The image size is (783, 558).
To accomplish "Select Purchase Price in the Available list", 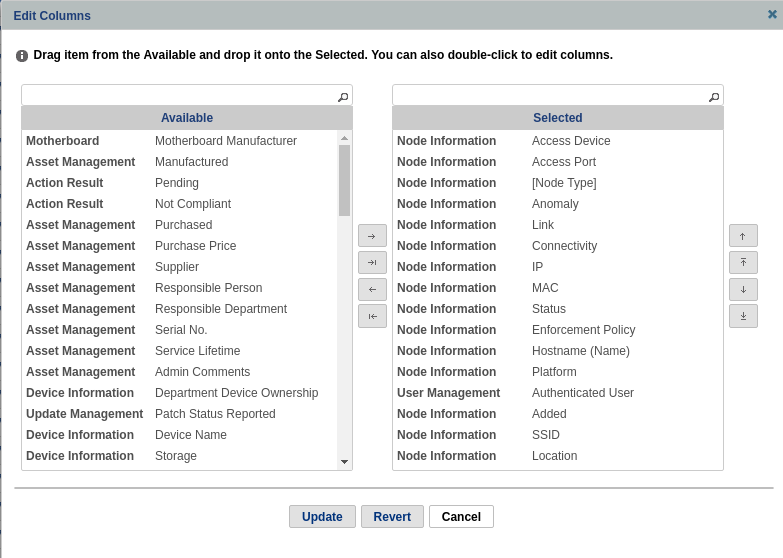I will point(195,246).
